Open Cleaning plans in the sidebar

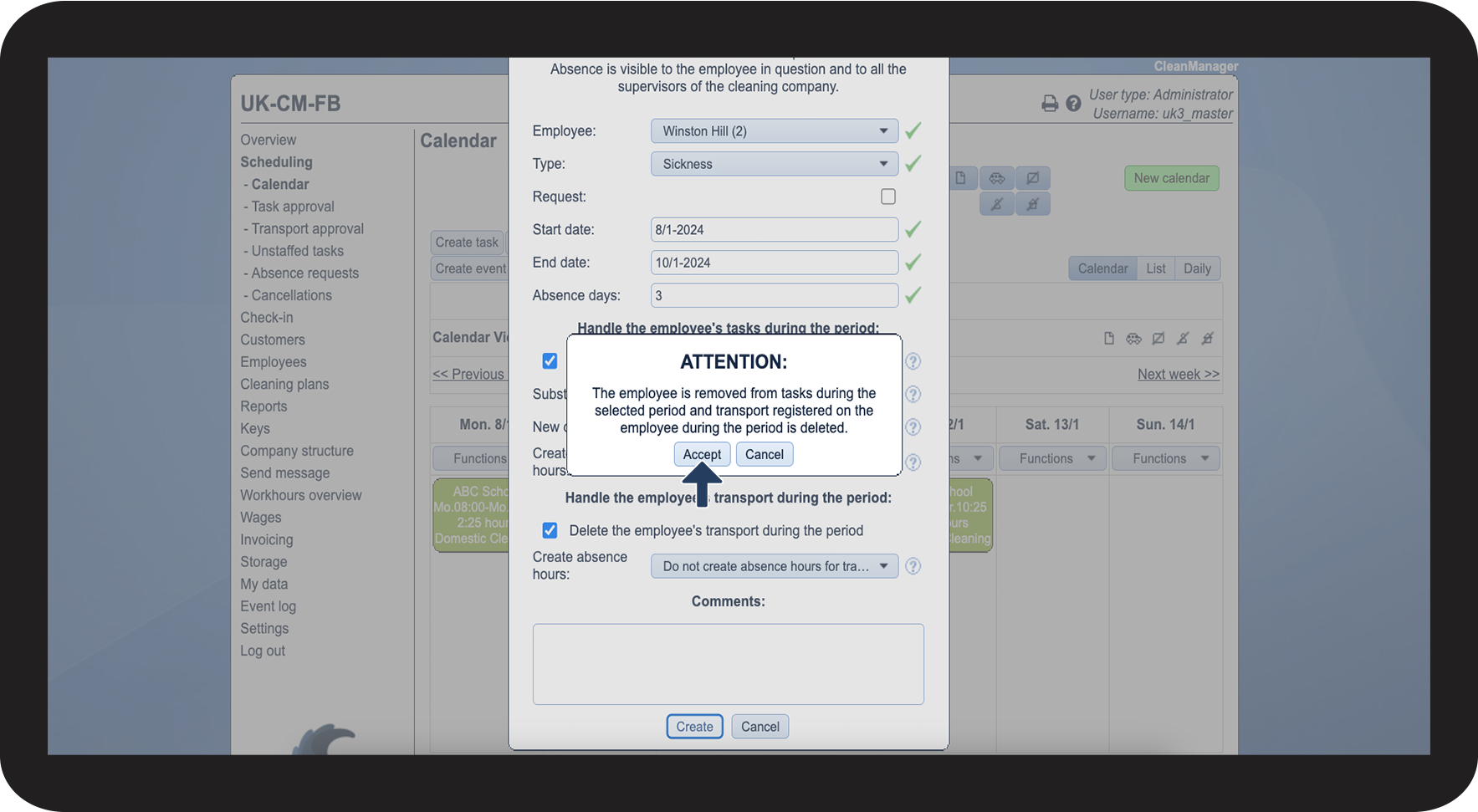pyautogui.click(x=284, y=384)
